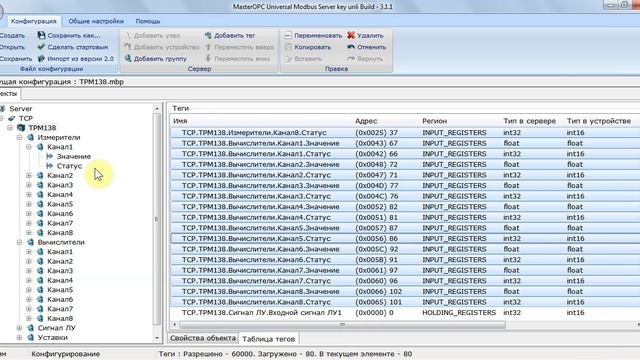
Task: Click the red Удалить cross icon
Action: (x=351, y=36)
